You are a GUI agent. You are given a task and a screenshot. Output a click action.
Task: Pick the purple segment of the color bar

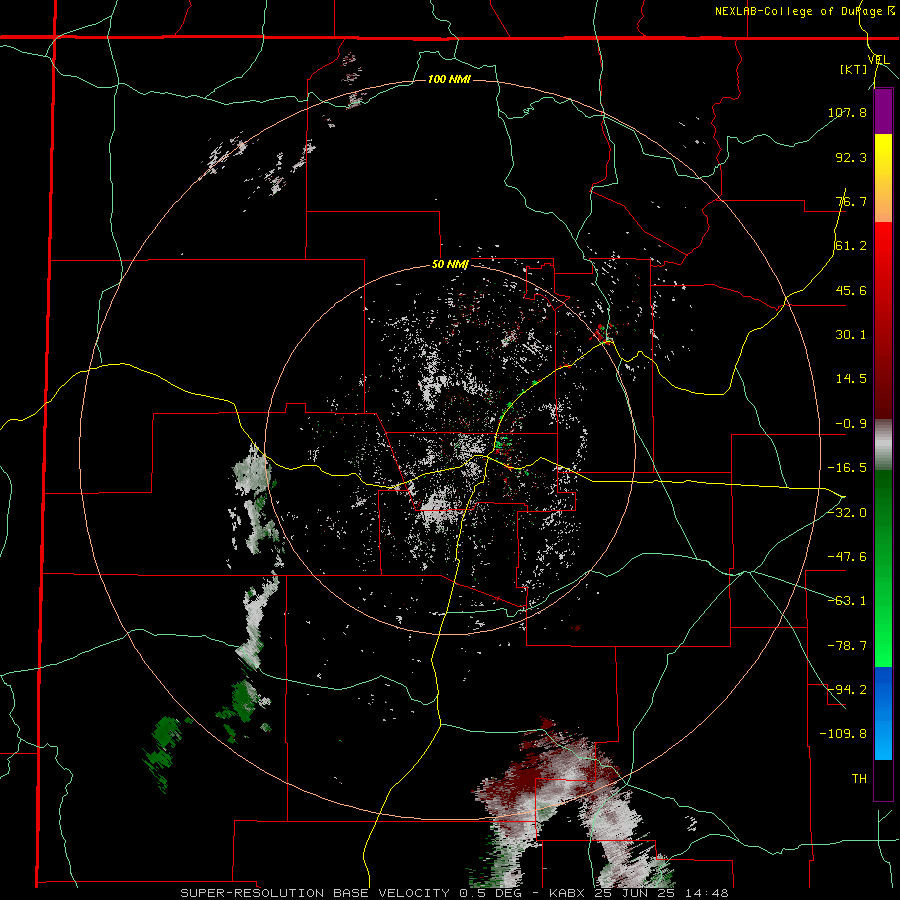[883, 112]
